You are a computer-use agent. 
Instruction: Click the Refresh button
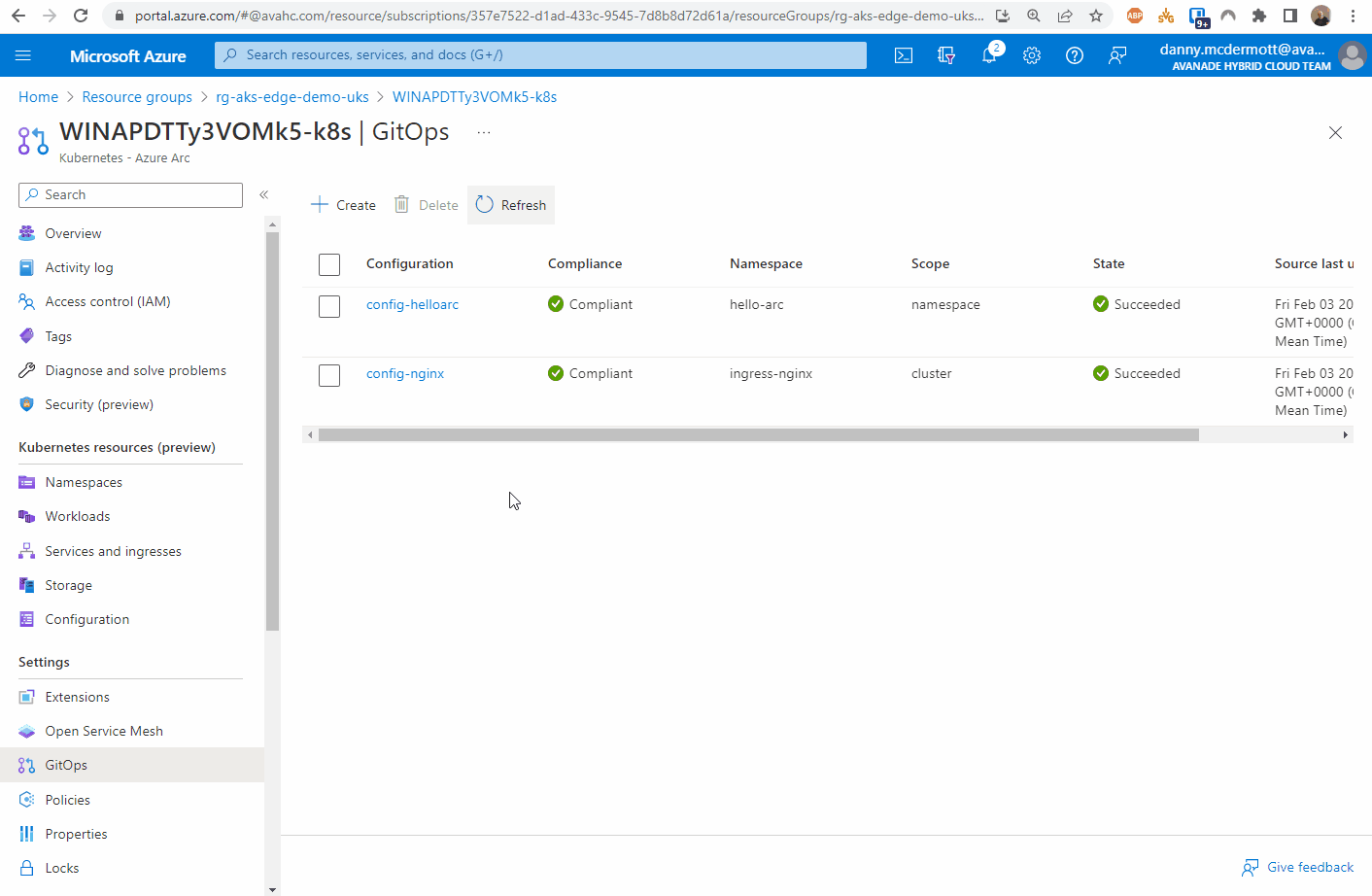(x=511, y=205)
